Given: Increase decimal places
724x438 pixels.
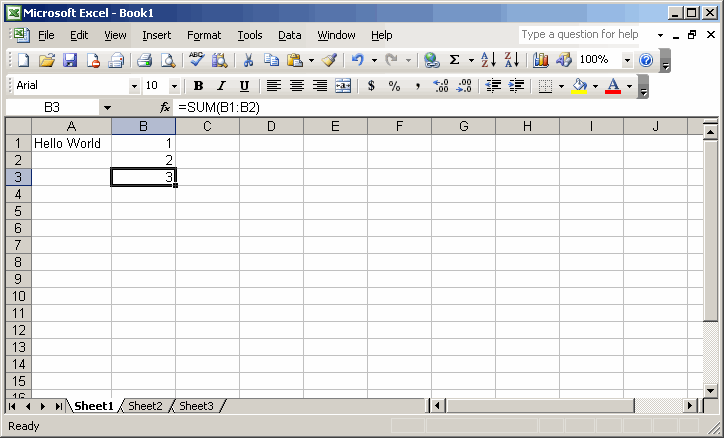Looking at the screenshot, I should pos(440,86).
